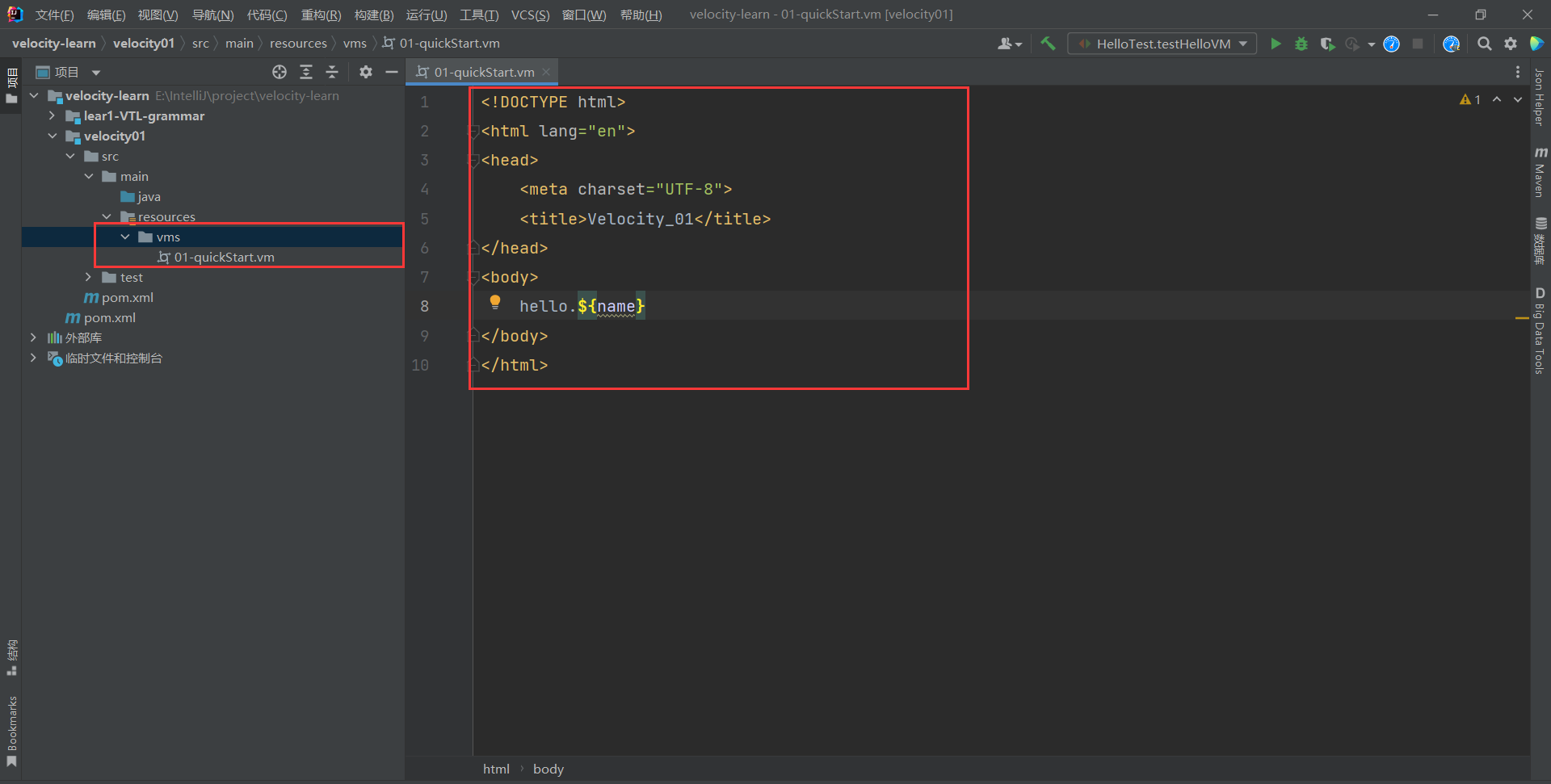
Task: Click the Build Project hammer icon
Action: click(1048, 44)
